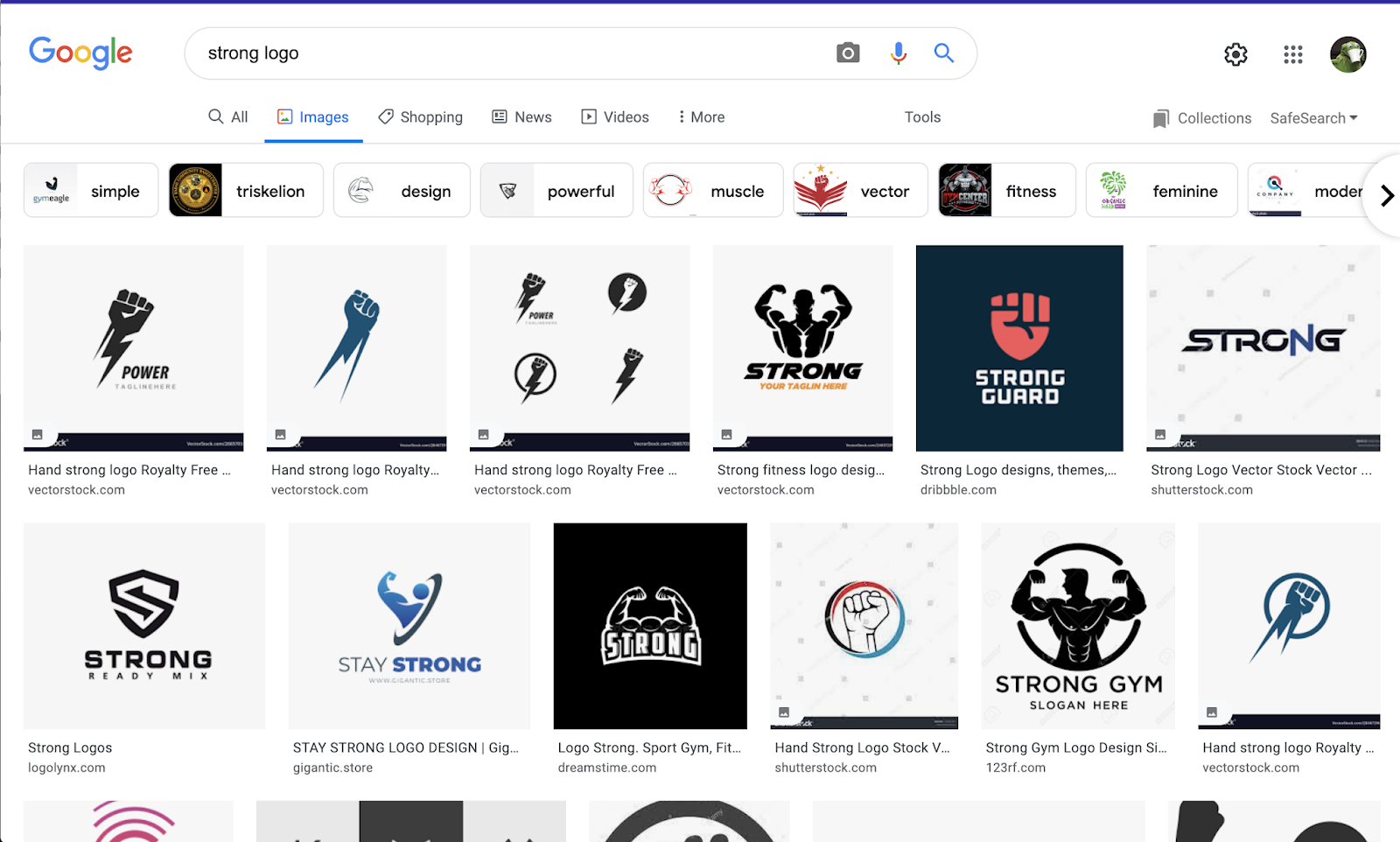
Task: Switch to the Shopping tab
Action: [420, 117]
